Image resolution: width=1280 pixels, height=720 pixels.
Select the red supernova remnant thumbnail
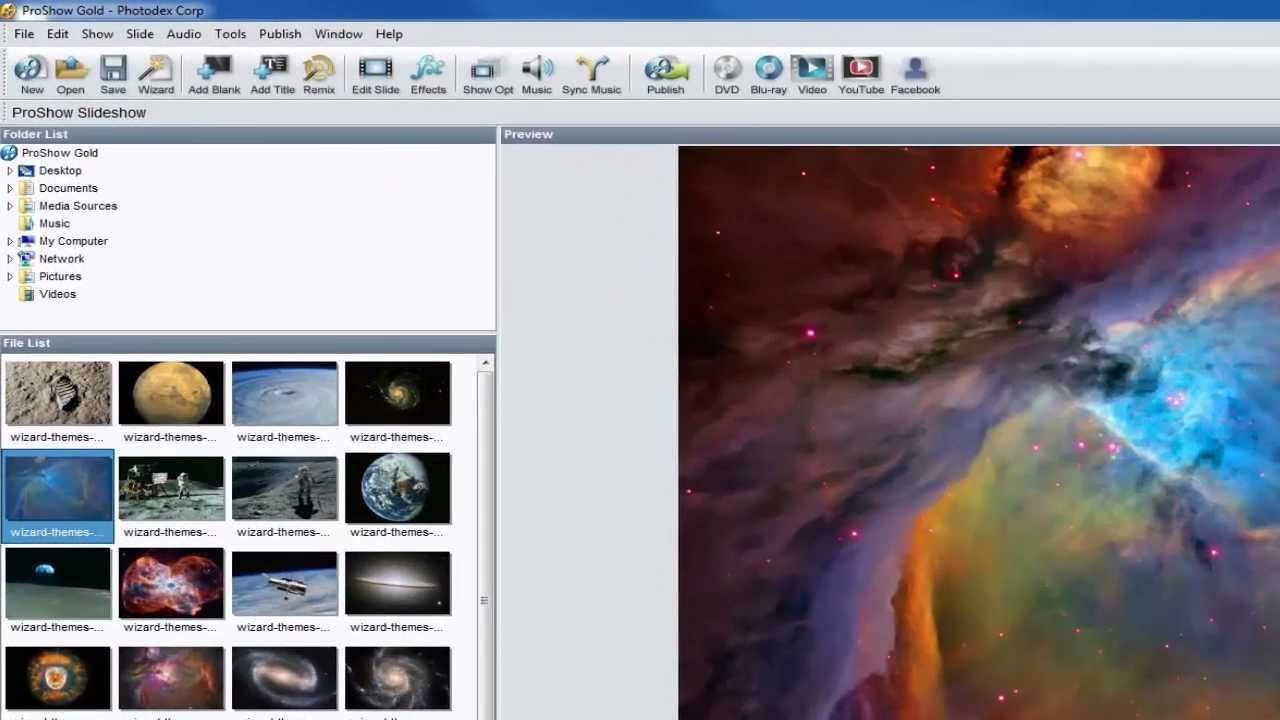171,583
